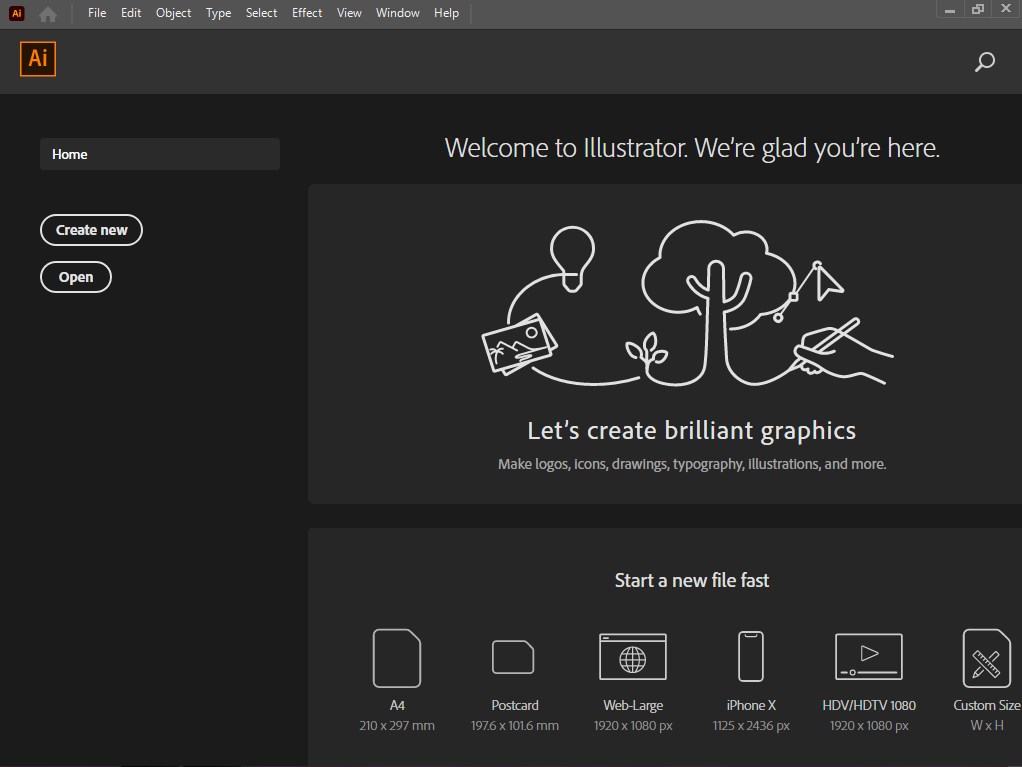Image resolution: width=1022 pixels, height=767 pixels.
Task: Click the 'Postcard' label text
Action: click(515, 705)
